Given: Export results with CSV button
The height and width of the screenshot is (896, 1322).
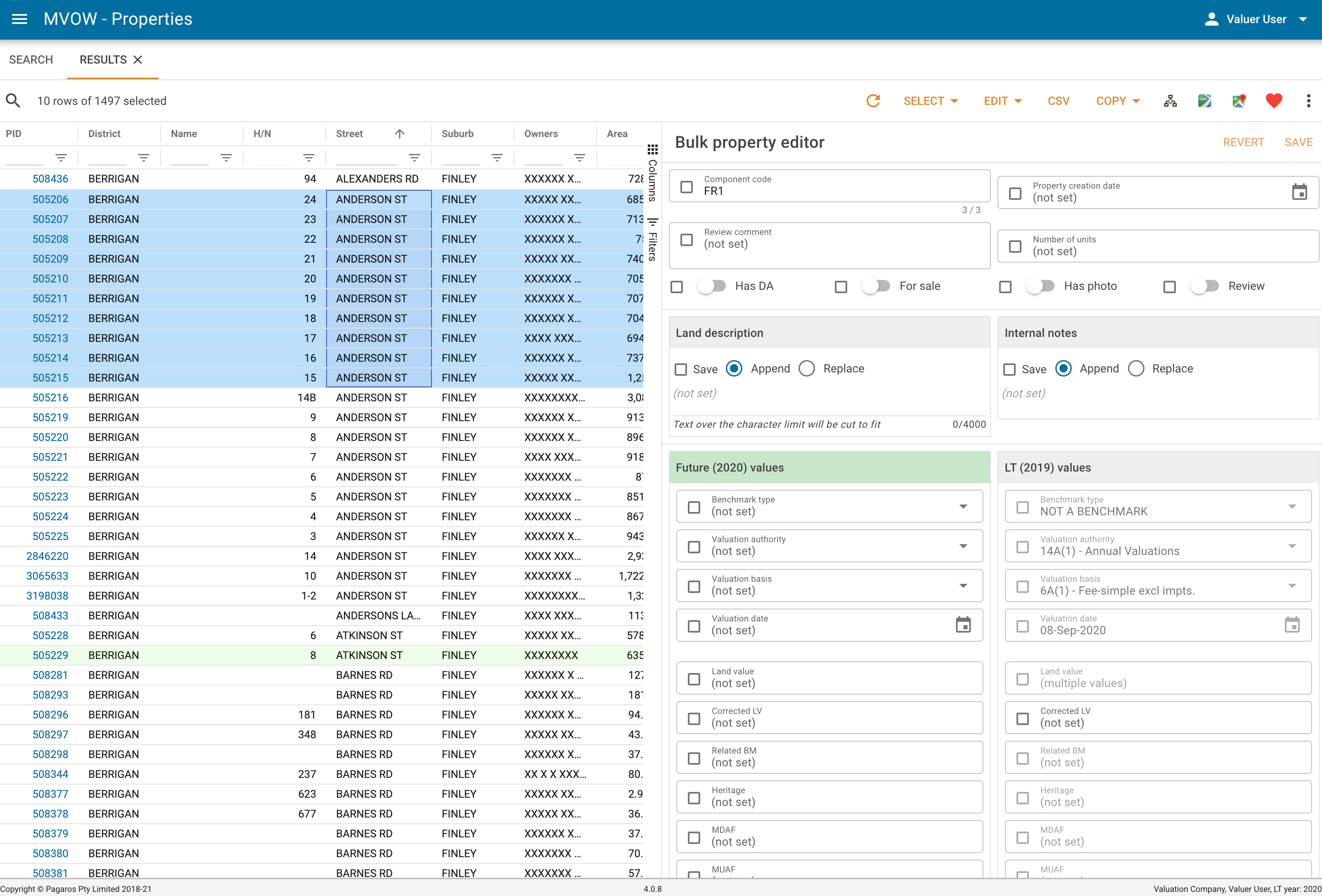Looking at the screenshot, I should coord(1058,101).
